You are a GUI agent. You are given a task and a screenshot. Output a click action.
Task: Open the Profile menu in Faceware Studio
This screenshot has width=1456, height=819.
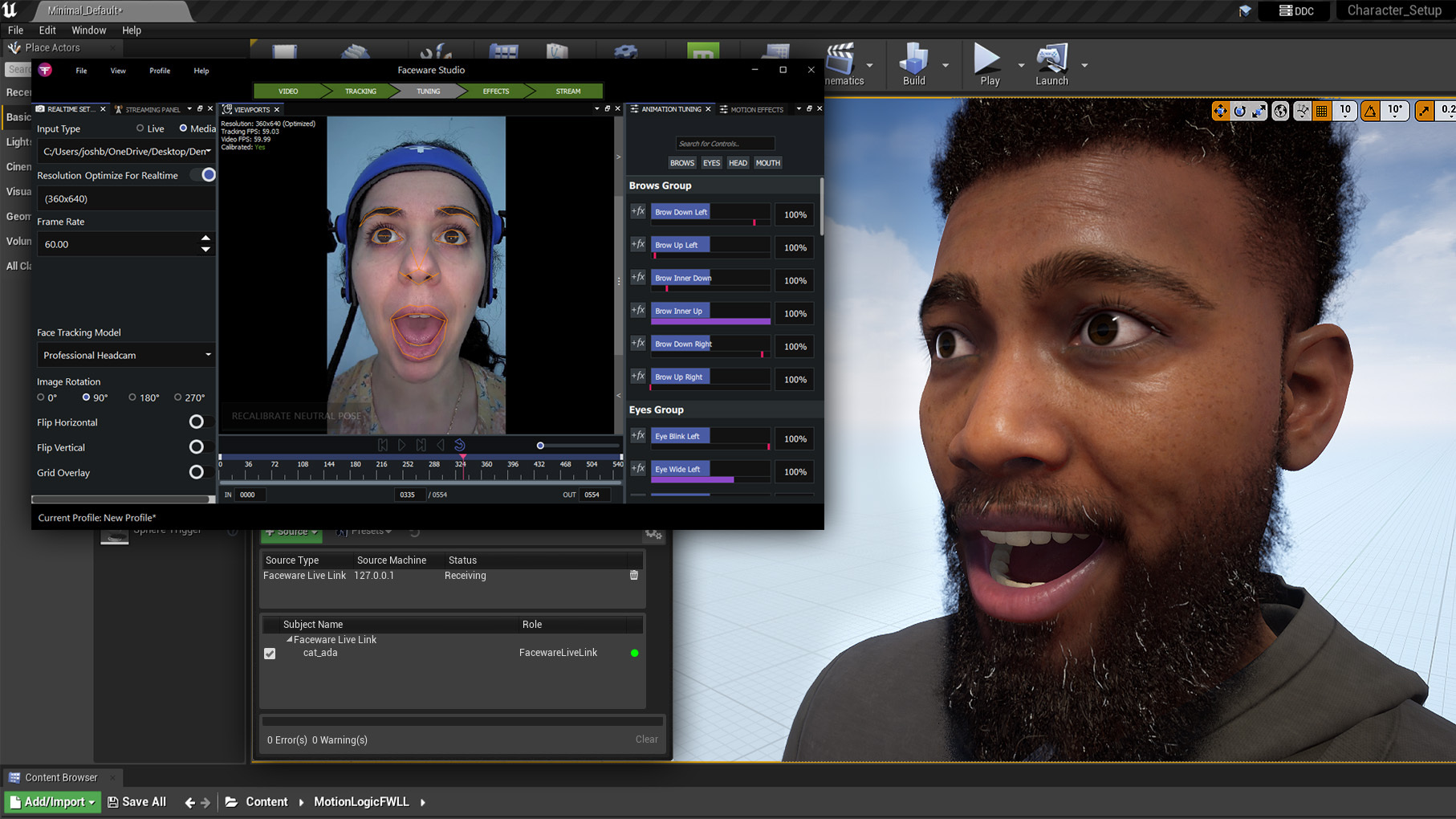pos(160,71)
